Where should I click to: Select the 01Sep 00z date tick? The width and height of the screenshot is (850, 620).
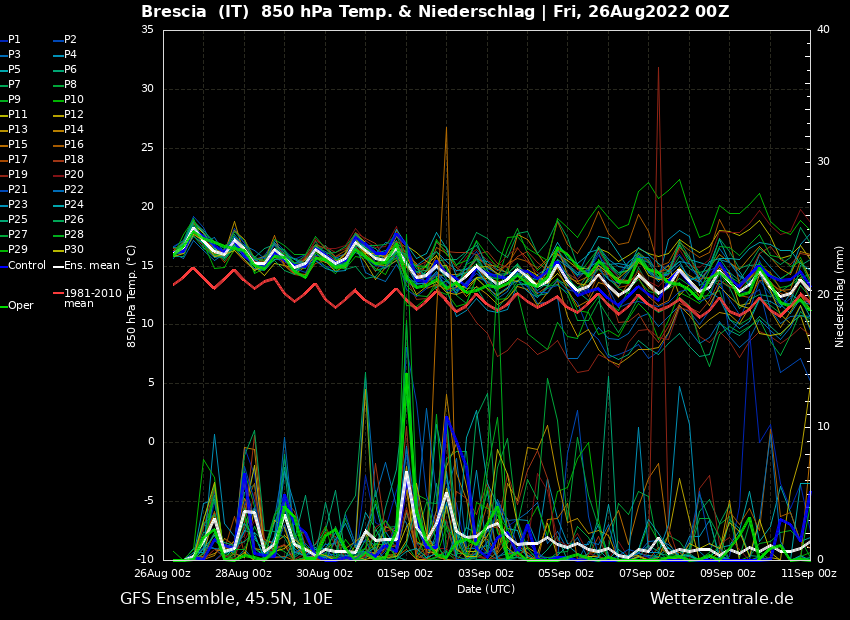(x=405, y=574)
